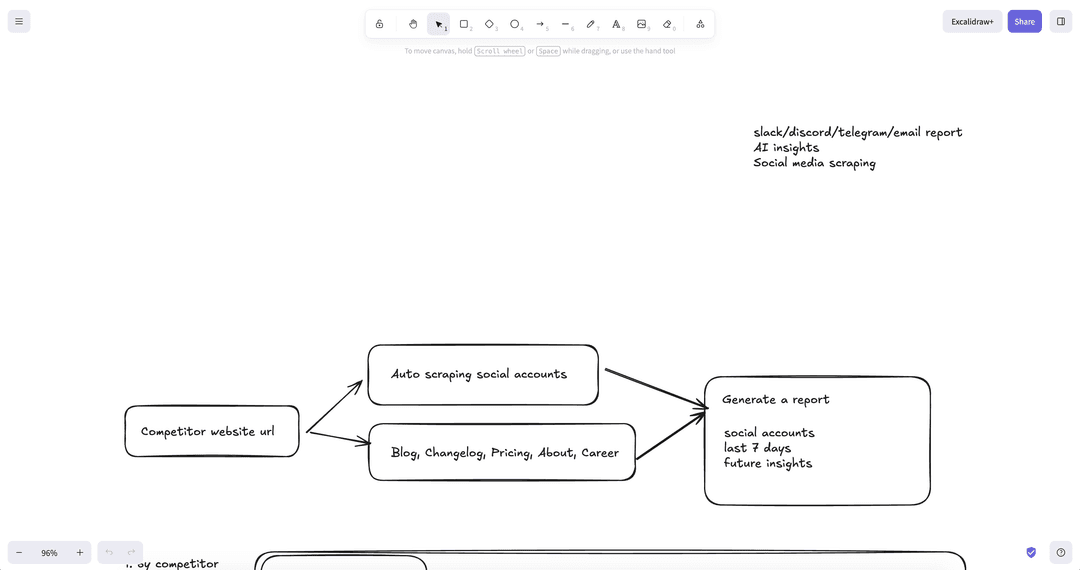
Task: Click the 'last 7 days' text
Action: pos(757,448)
